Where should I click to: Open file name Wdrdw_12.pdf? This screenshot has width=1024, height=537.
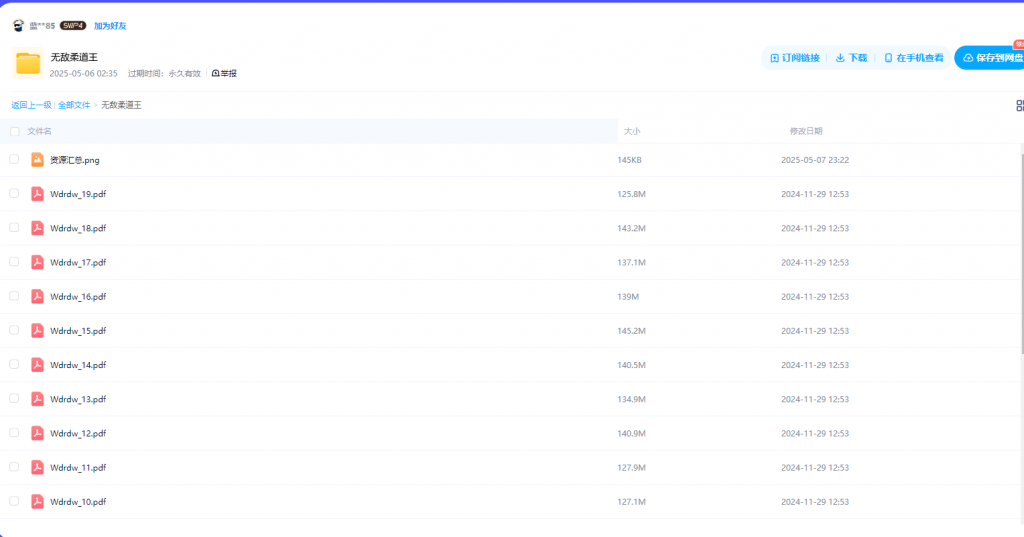click(x=78, y=433)
